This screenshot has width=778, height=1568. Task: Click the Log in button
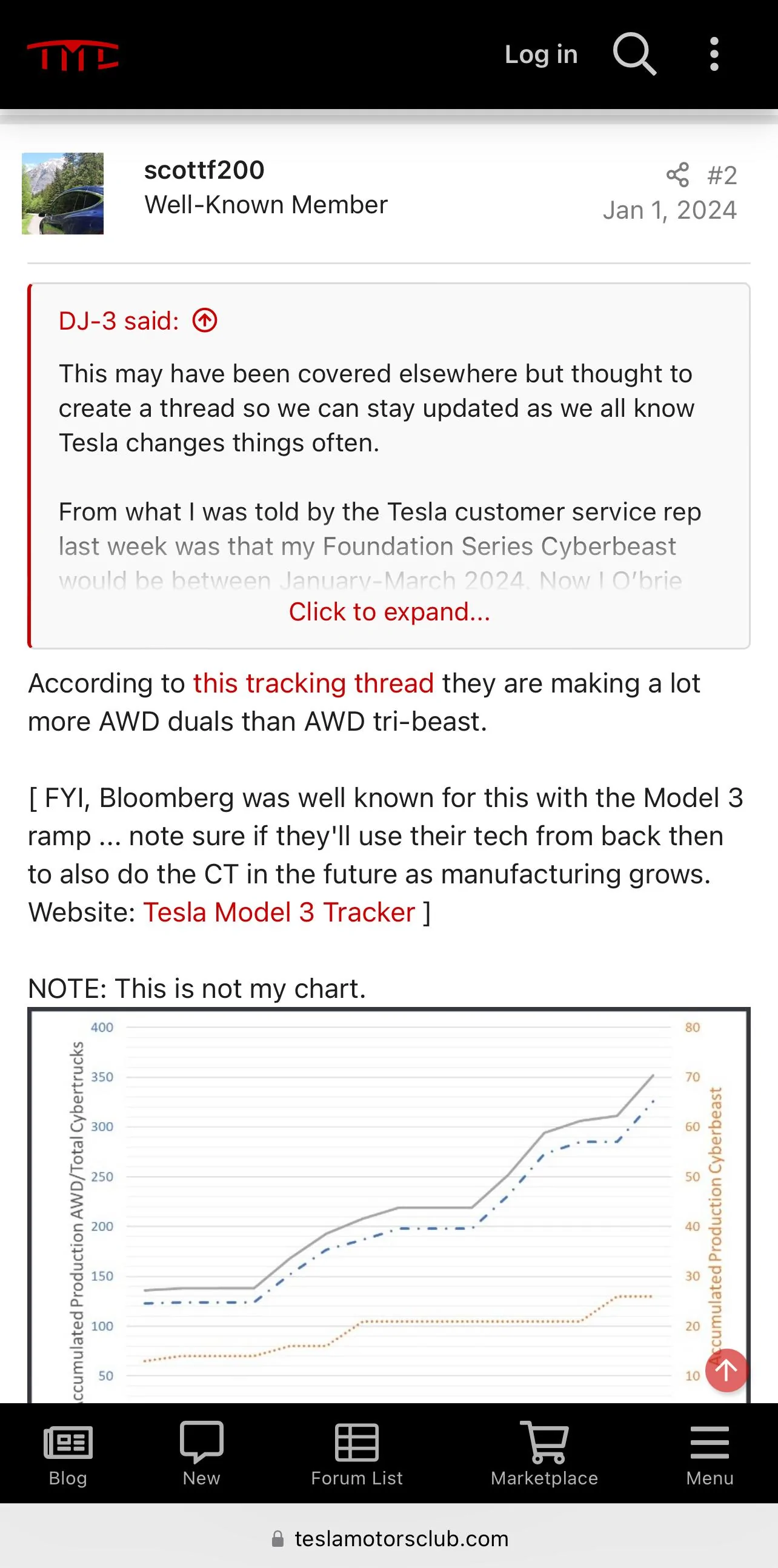pyautogui.click(x=541, y=55)
